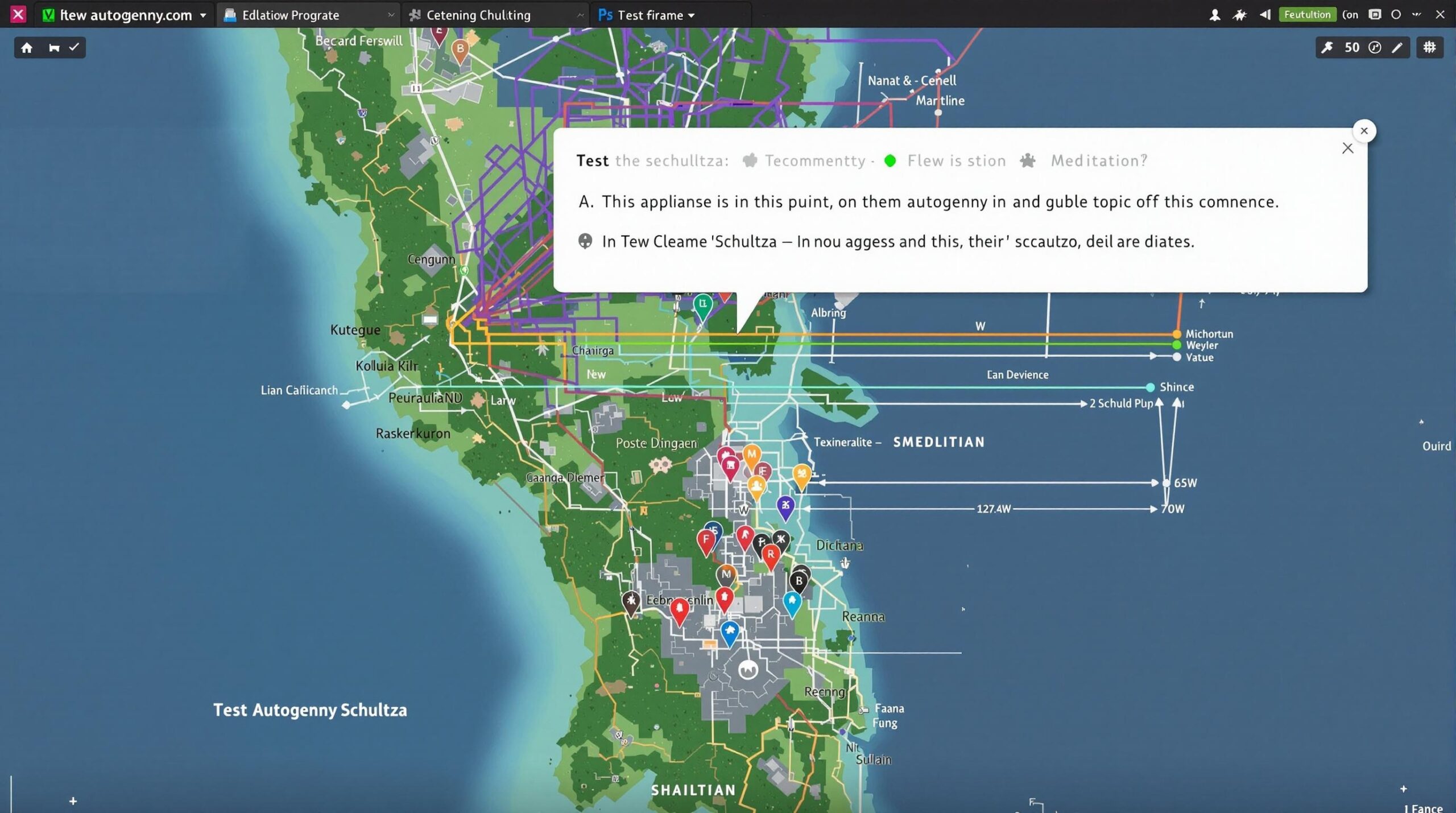This screenshot has height=813, width=1456.
Task: Click the Meditation? link in the popup
Action: coord(1098,161)
